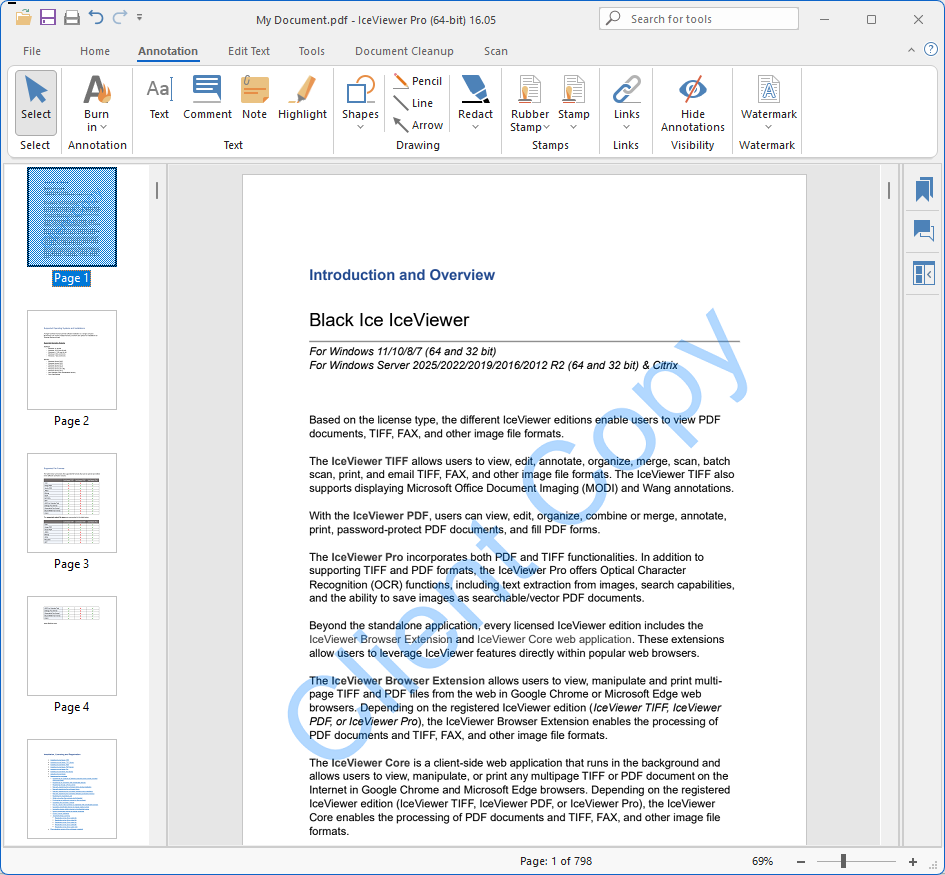Expand the Redact dropdown arrow

pyautogui.click(x=475, y=127)
